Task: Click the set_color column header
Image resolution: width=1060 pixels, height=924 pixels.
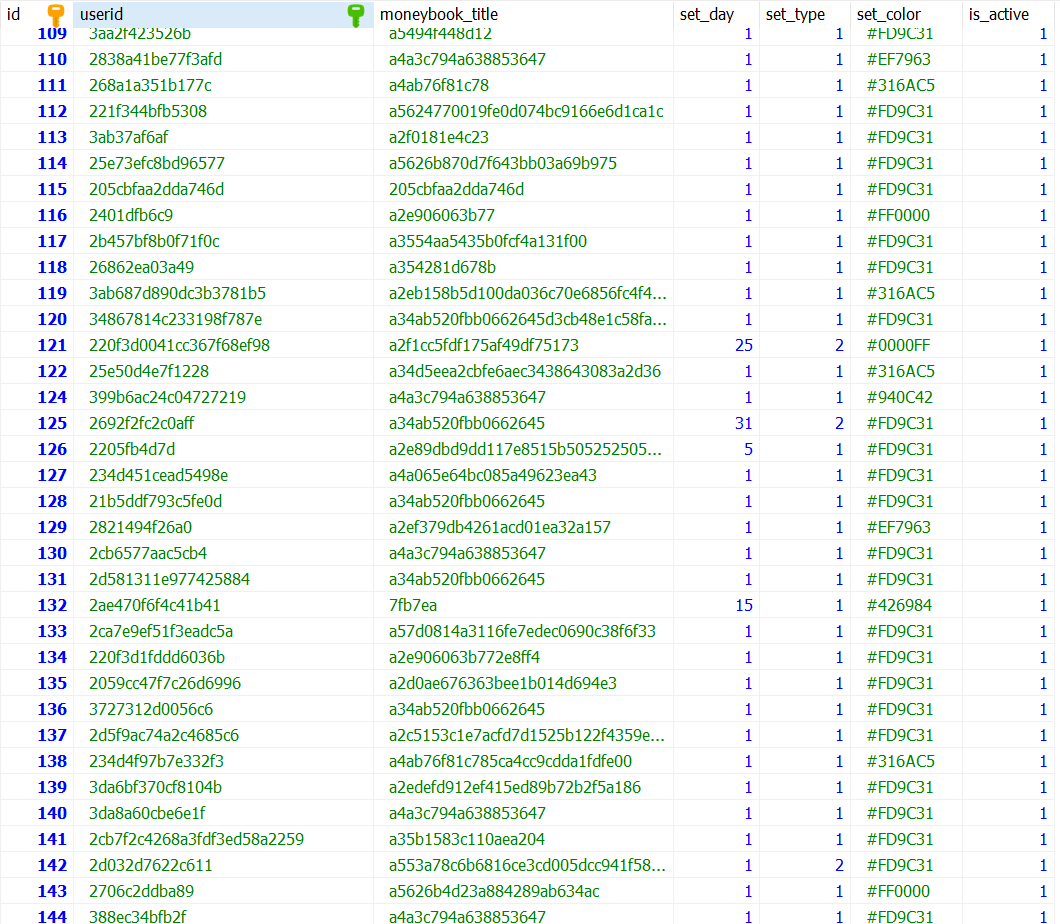Action: [889, 15]
